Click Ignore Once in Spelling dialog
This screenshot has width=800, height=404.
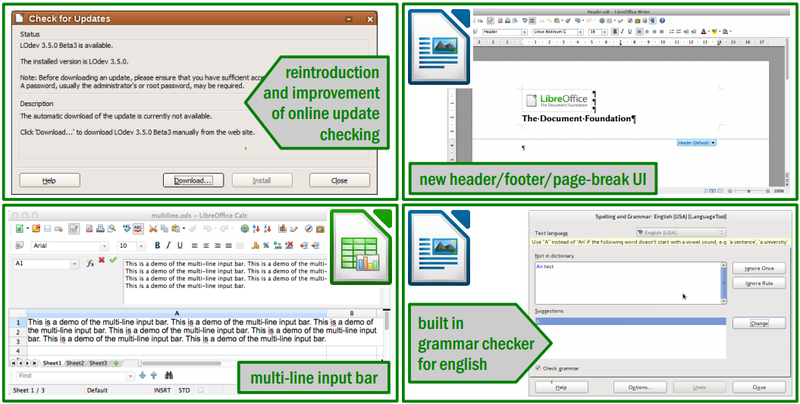(x=759, y=268)
